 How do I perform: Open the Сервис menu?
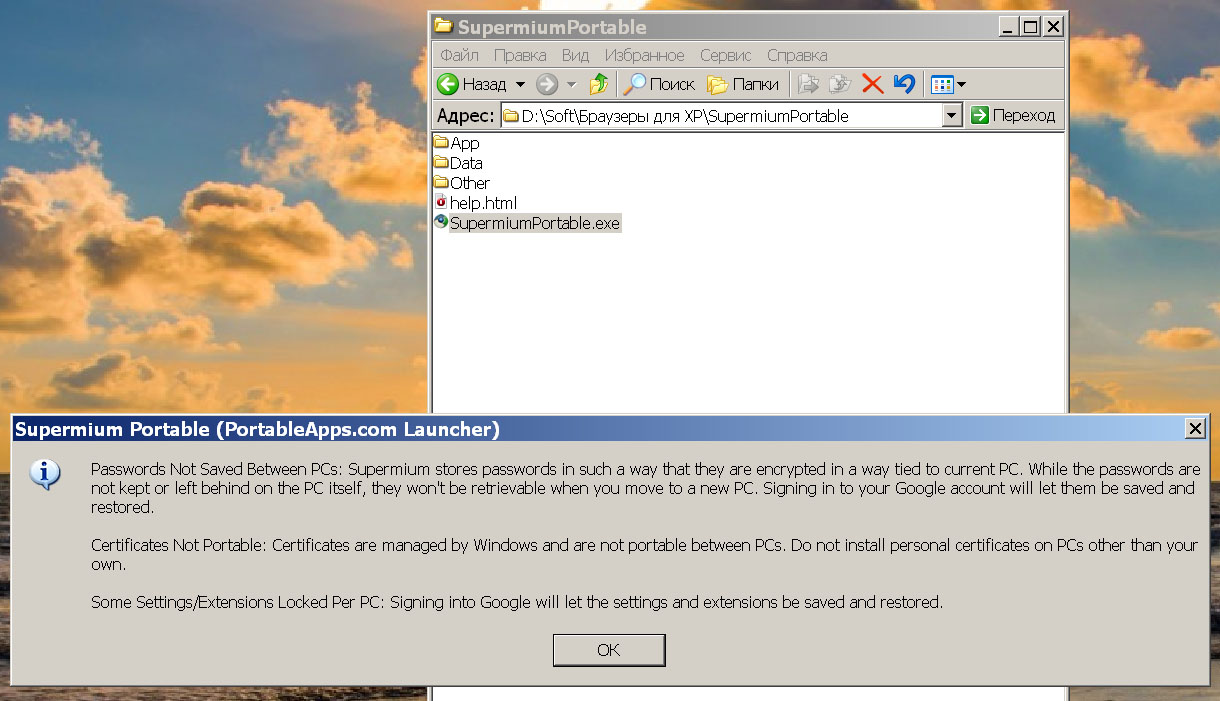click(x=727, y=55)
